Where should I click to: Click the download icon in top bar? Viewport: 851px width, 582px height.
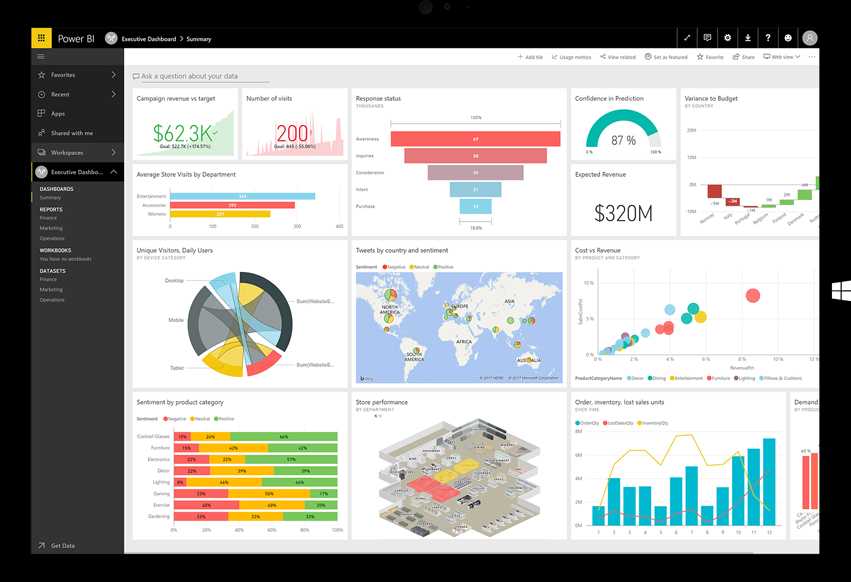[747, 37]
